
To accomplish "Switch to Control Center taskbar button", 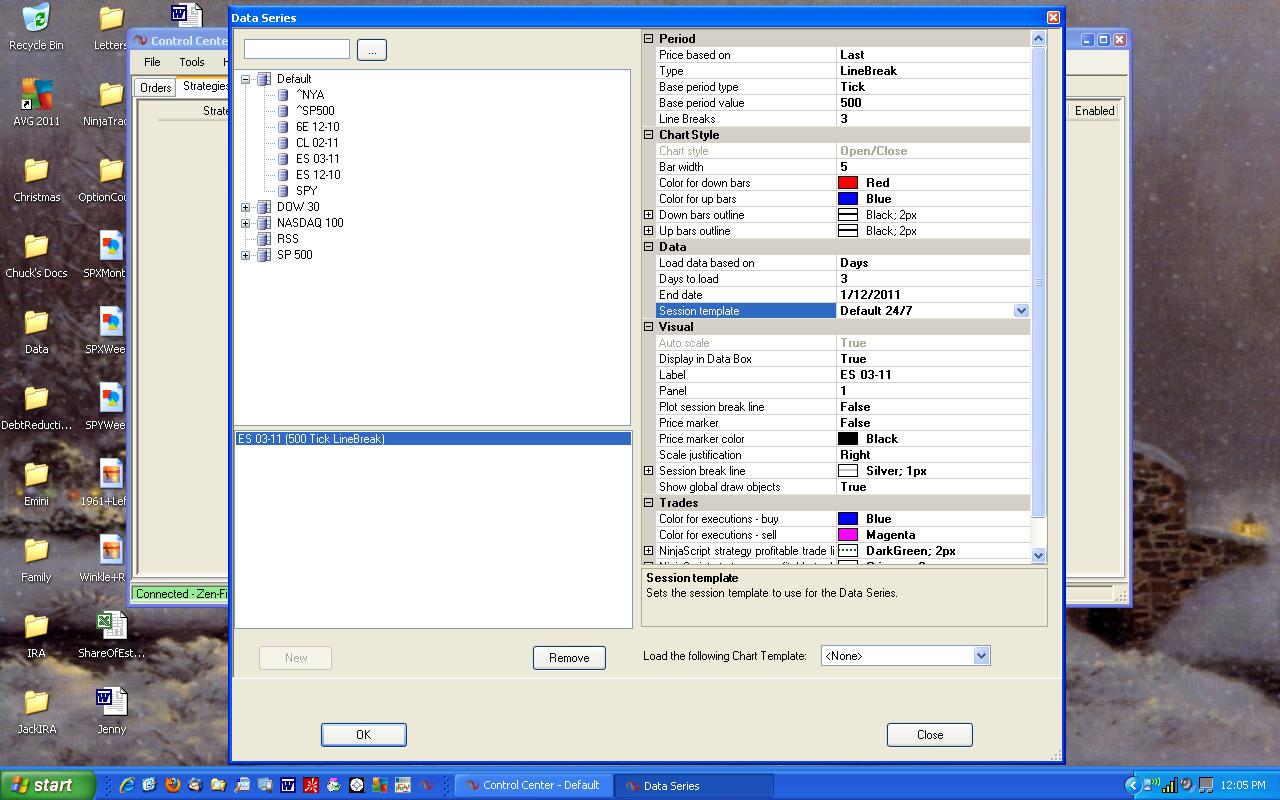I will (533, 786).
